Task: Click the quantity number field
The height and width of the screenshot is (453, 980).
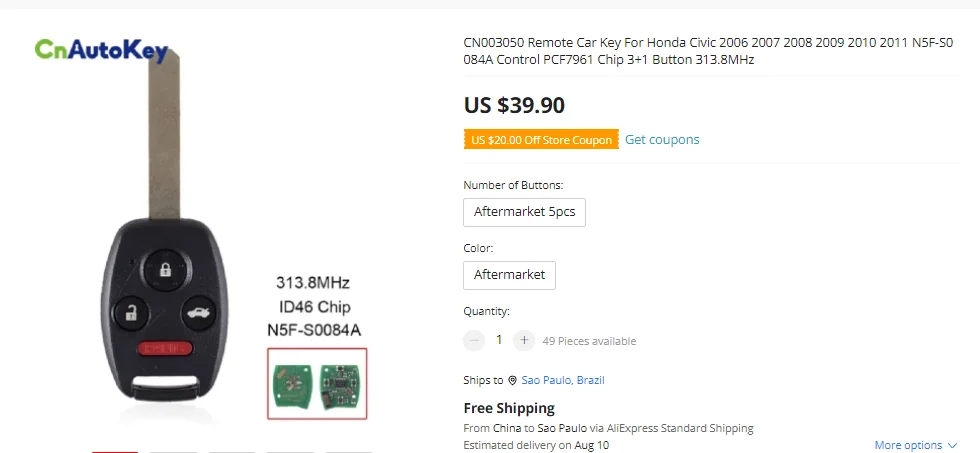Action: [499, 340]
